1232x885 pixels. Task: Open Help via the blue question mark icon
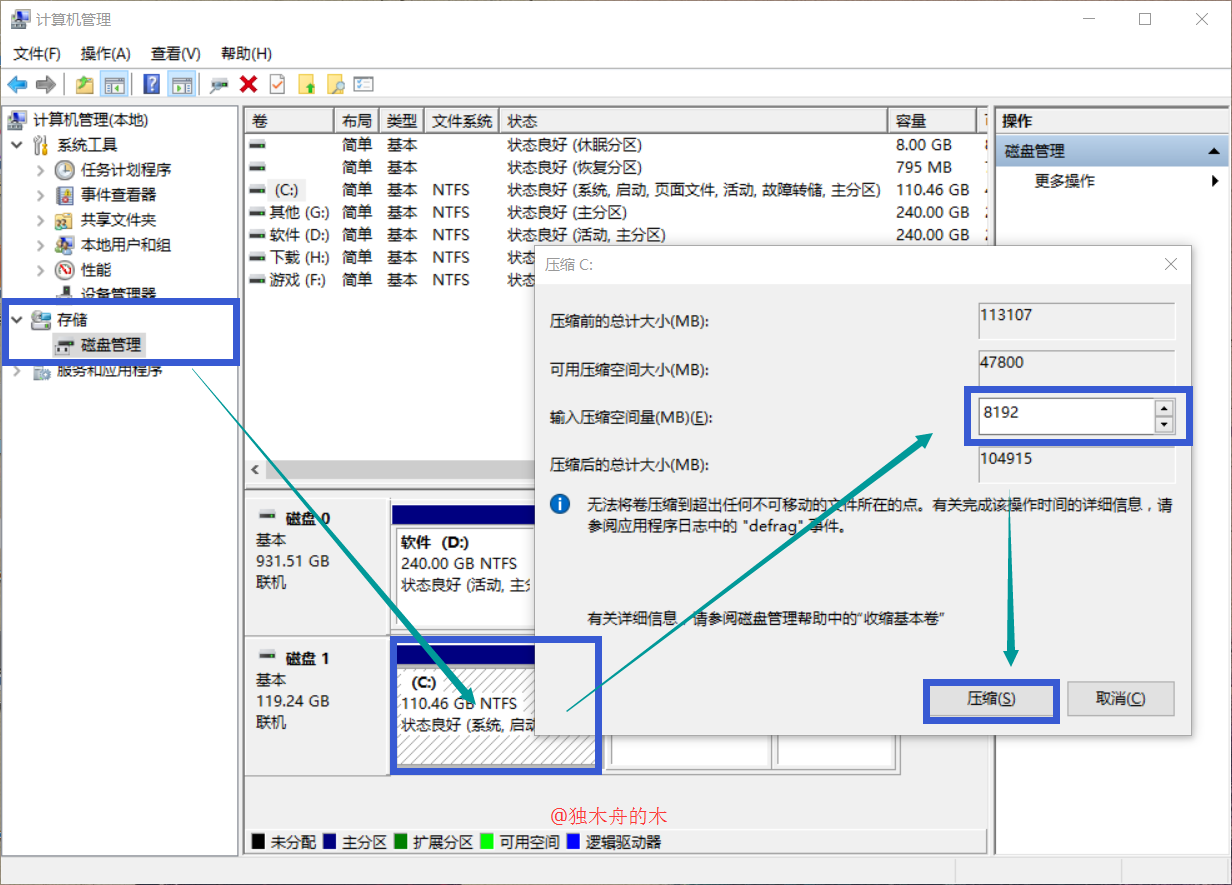(151, 84)
